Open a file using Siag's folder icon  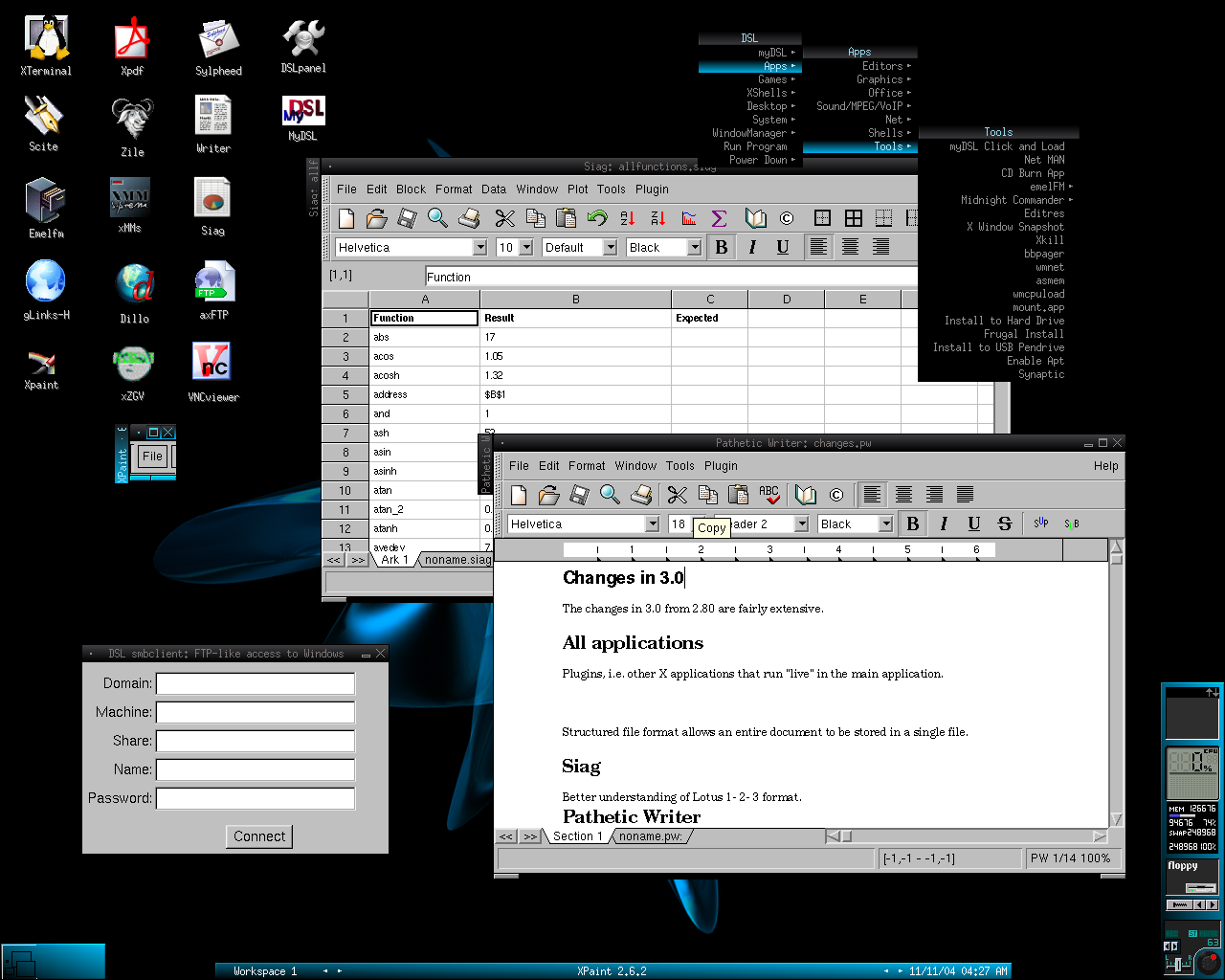click(377, 218)
